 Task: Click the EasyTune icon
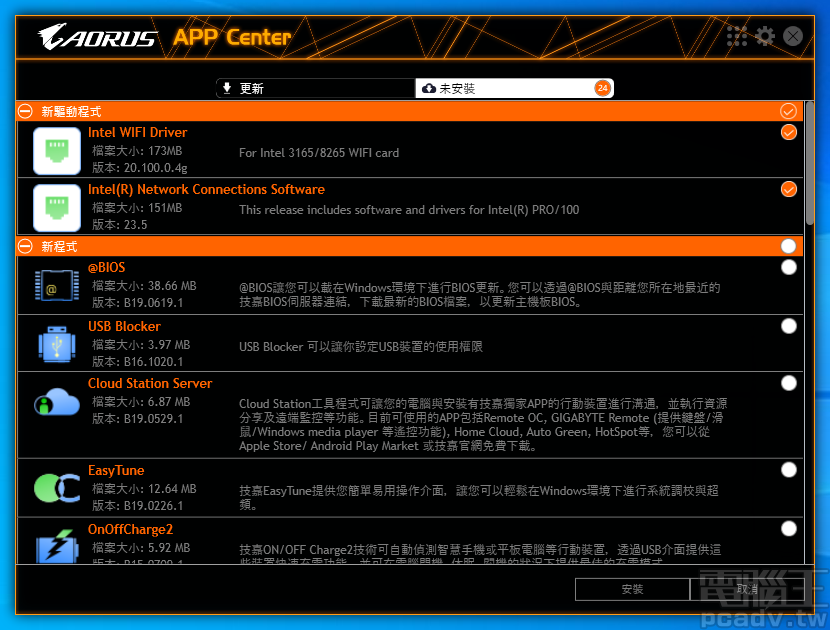click(56, 489)
